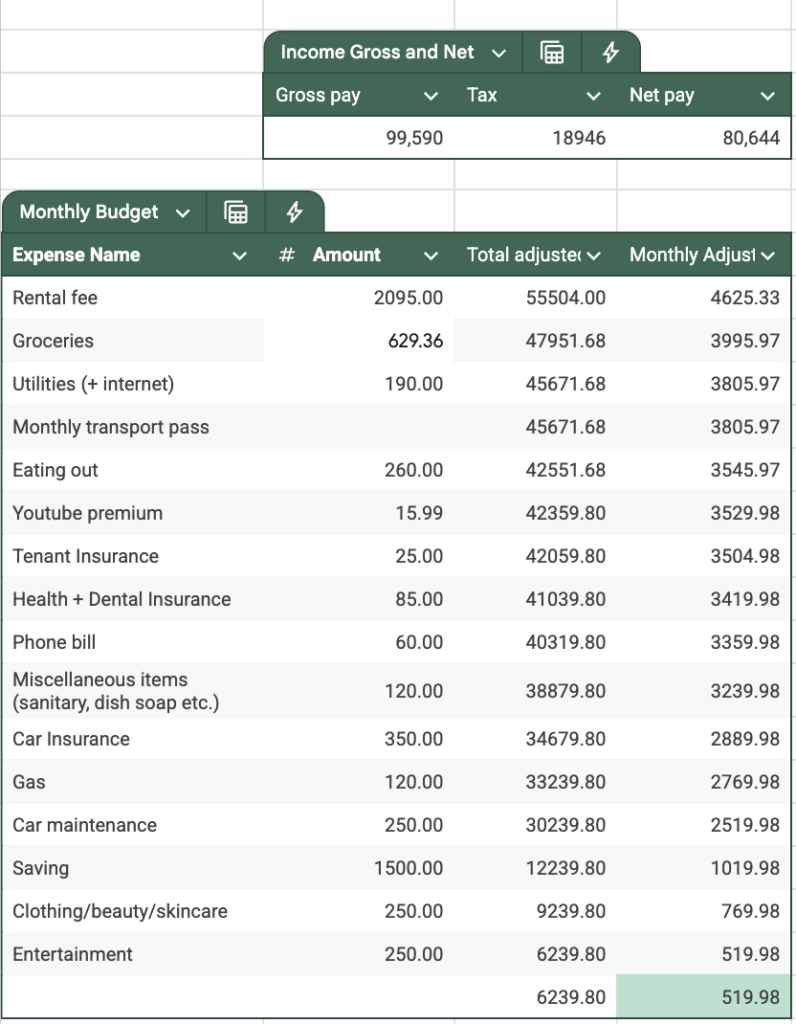Select the Groceries amount cell 629.36

click(x=358, y=340)
